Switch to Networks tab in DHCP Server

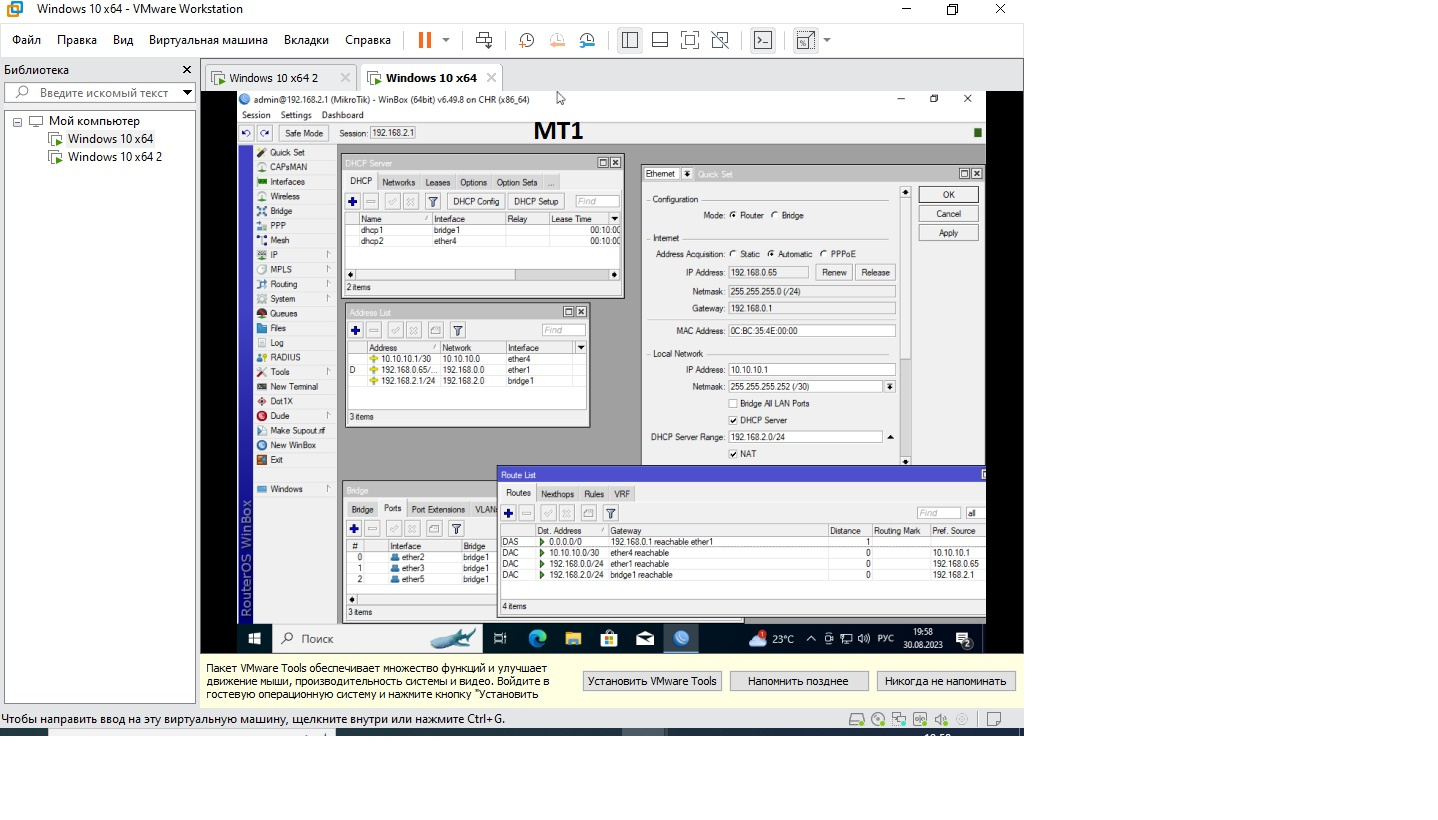pos(398,182)
